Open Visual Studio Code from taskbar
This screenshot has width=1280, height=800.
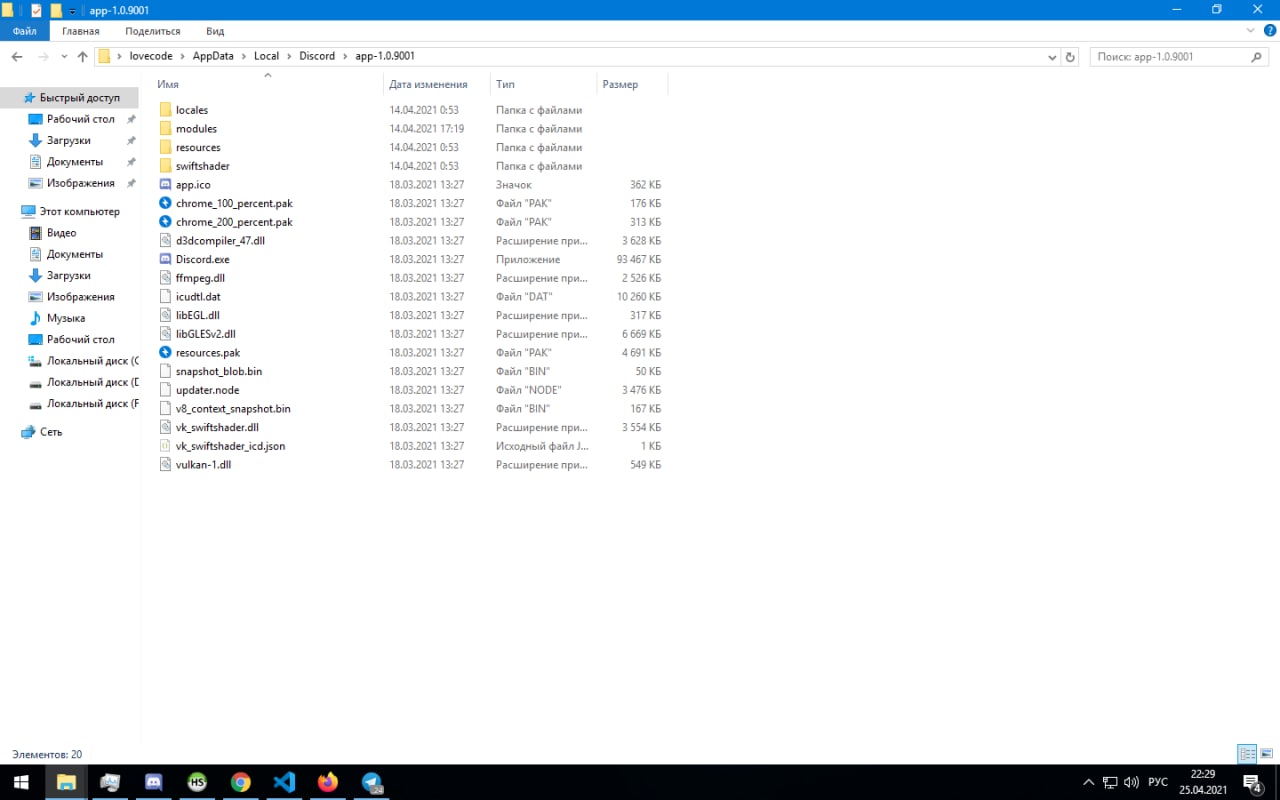(x=284, y=782)
